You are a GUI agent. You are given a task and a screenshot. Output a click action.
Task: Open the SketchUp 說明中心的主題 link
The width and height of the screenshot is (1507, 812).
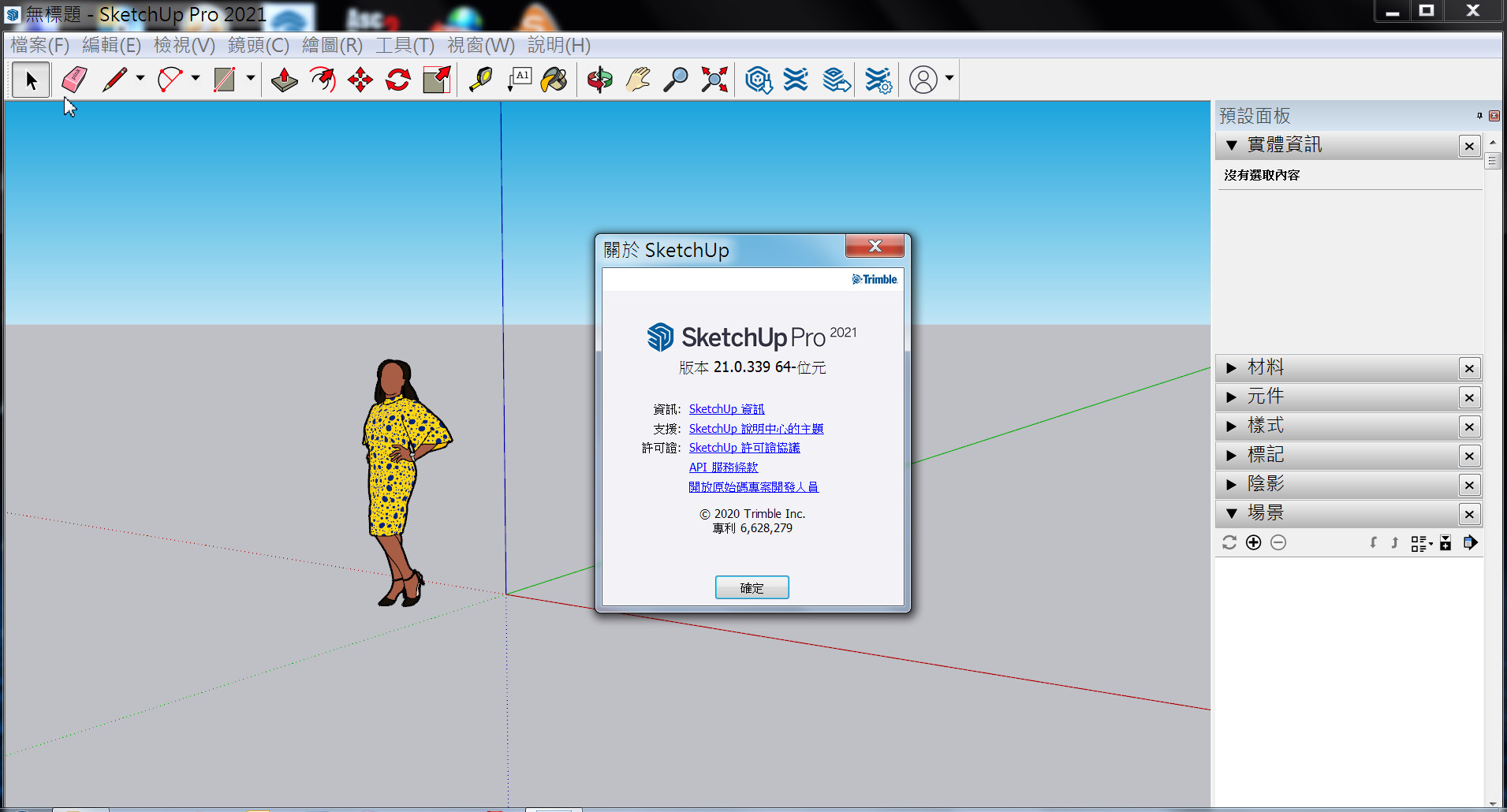[756, 429]
